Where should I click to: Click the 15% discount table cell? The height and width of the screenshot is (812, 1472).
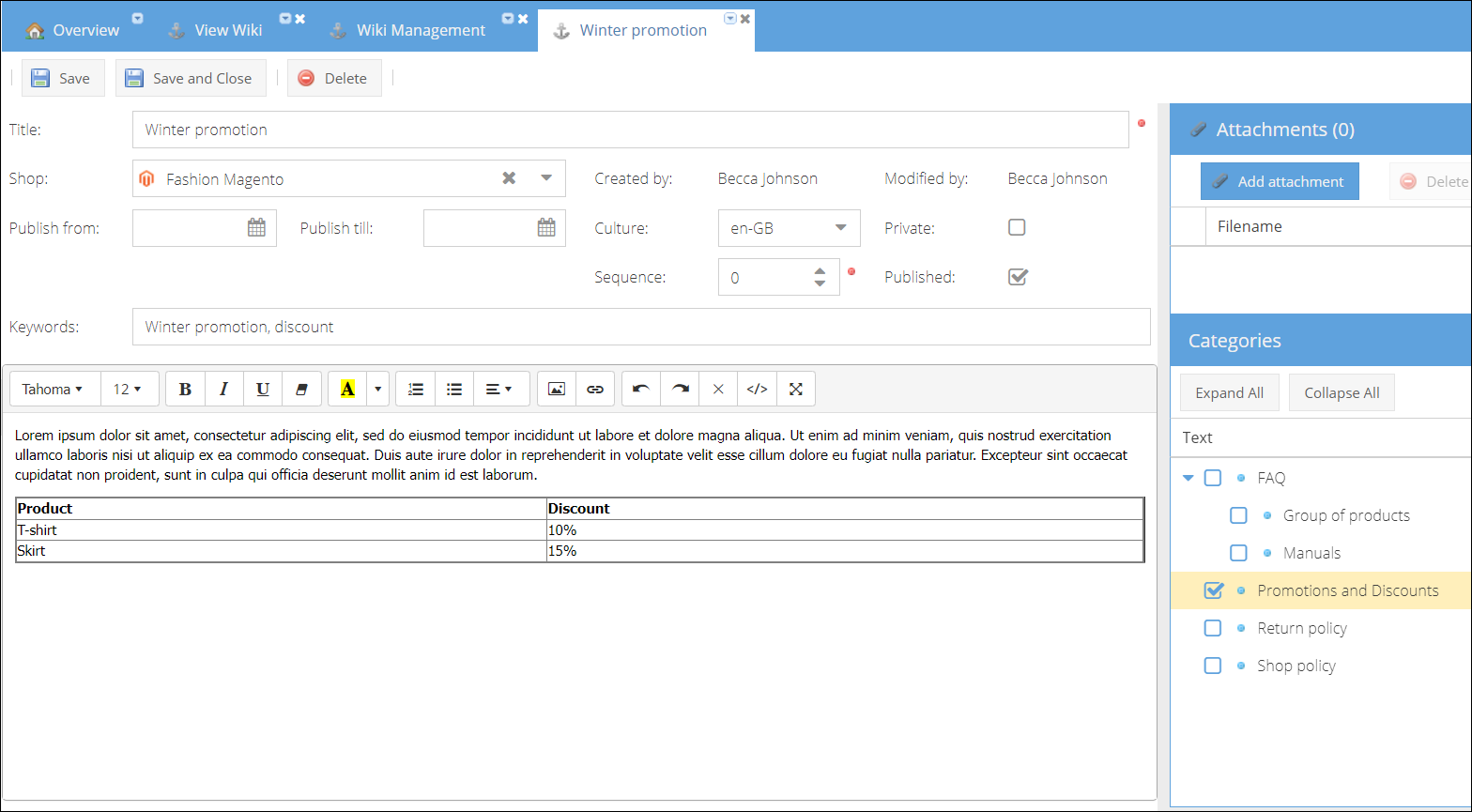845,551
